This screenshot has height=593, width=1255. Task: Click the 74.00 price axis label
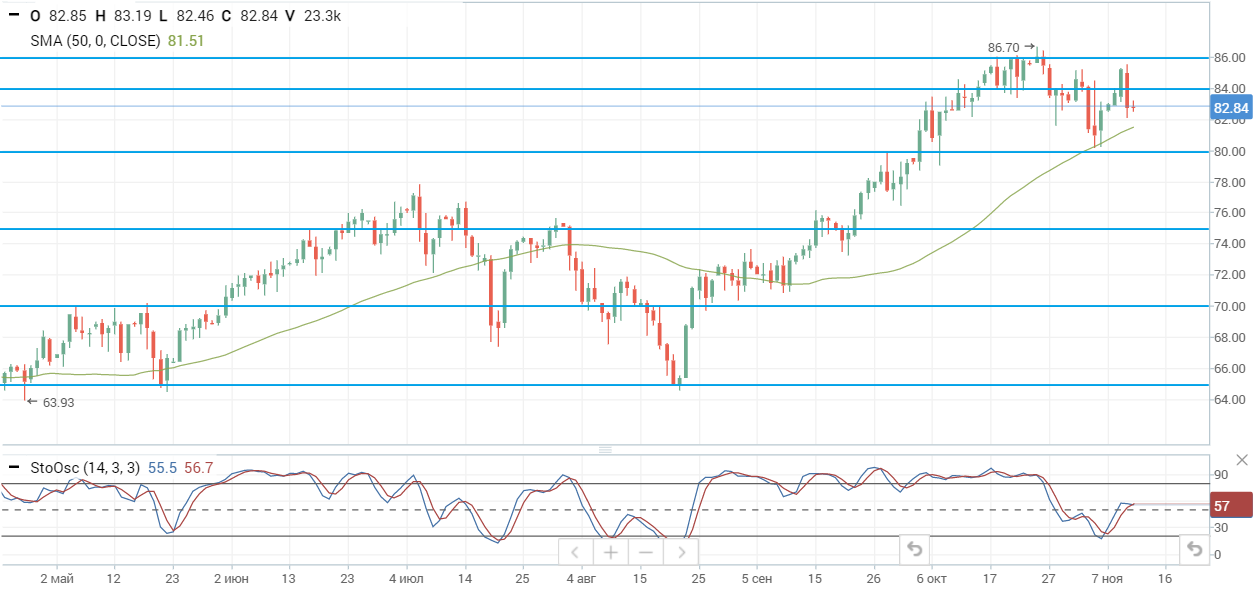click(1228, 244)
